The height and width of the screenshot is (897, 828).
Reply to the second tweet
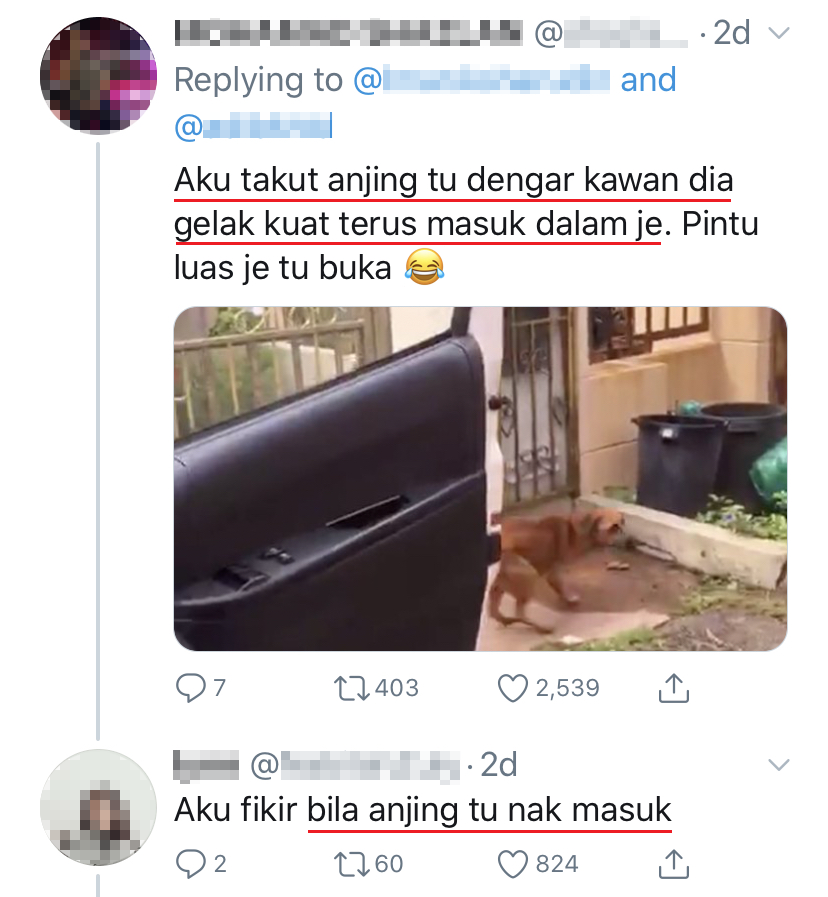(190, 862)
